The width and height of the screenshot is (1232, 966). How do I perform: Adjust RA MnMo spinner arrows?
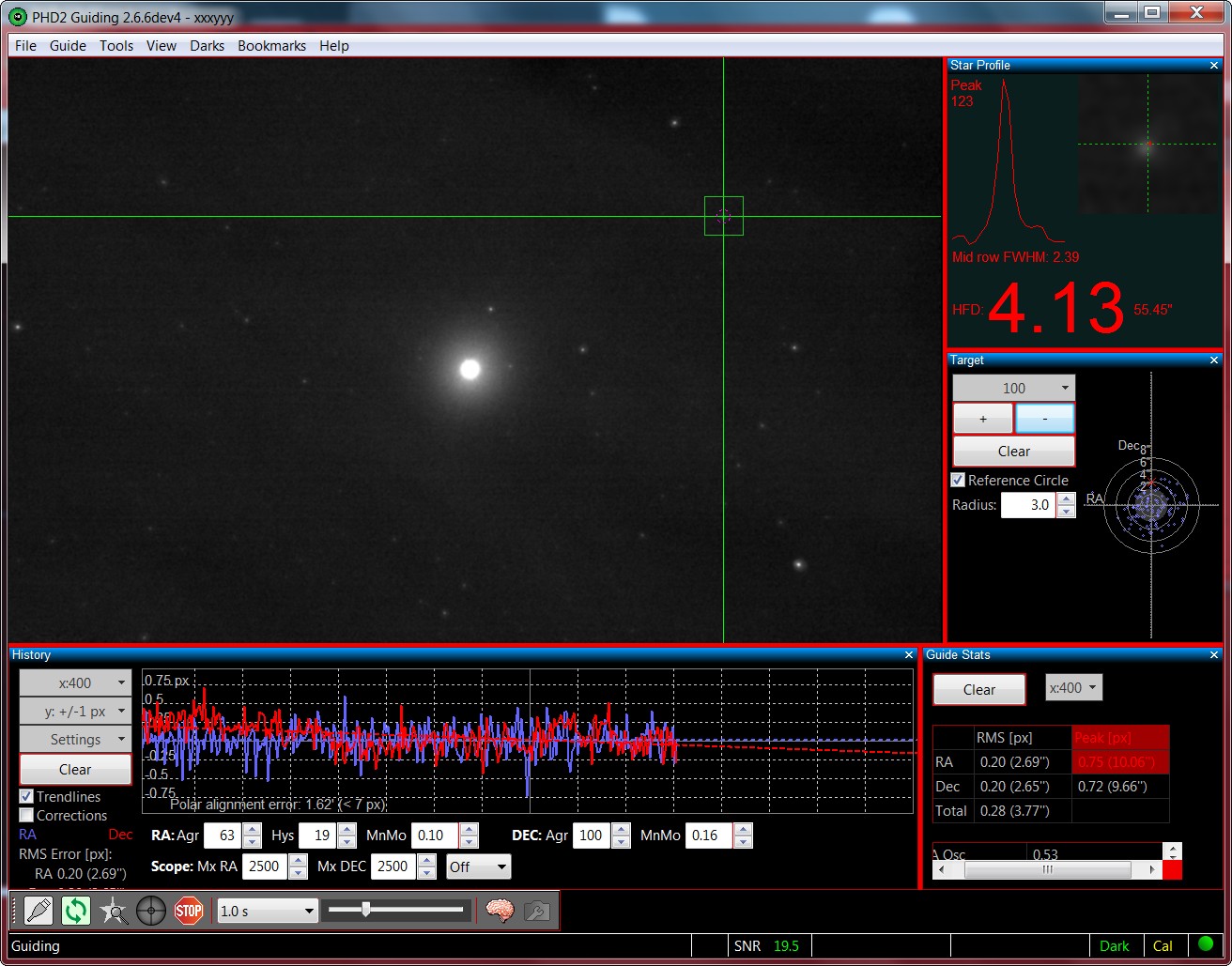470,836
